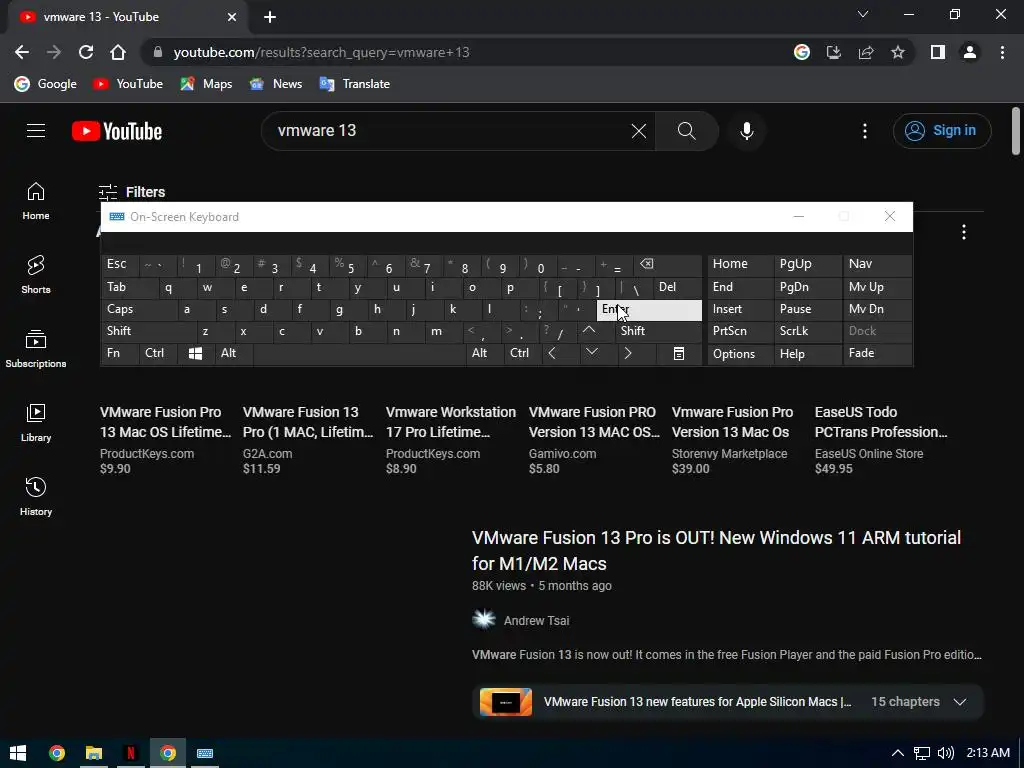The image size is (1024, 768).
Task: Click Options key on On-Screen Keyboard
Action: pyautogui.click(x=741, y=353)
